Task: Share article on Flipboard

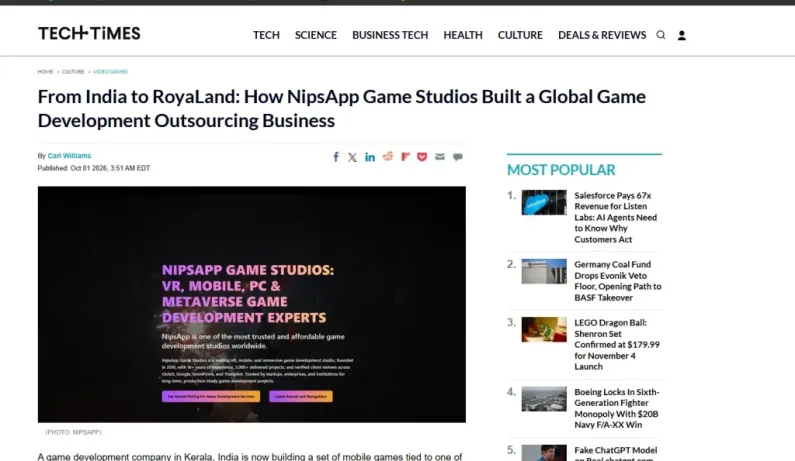Action: tap(405, 157)
